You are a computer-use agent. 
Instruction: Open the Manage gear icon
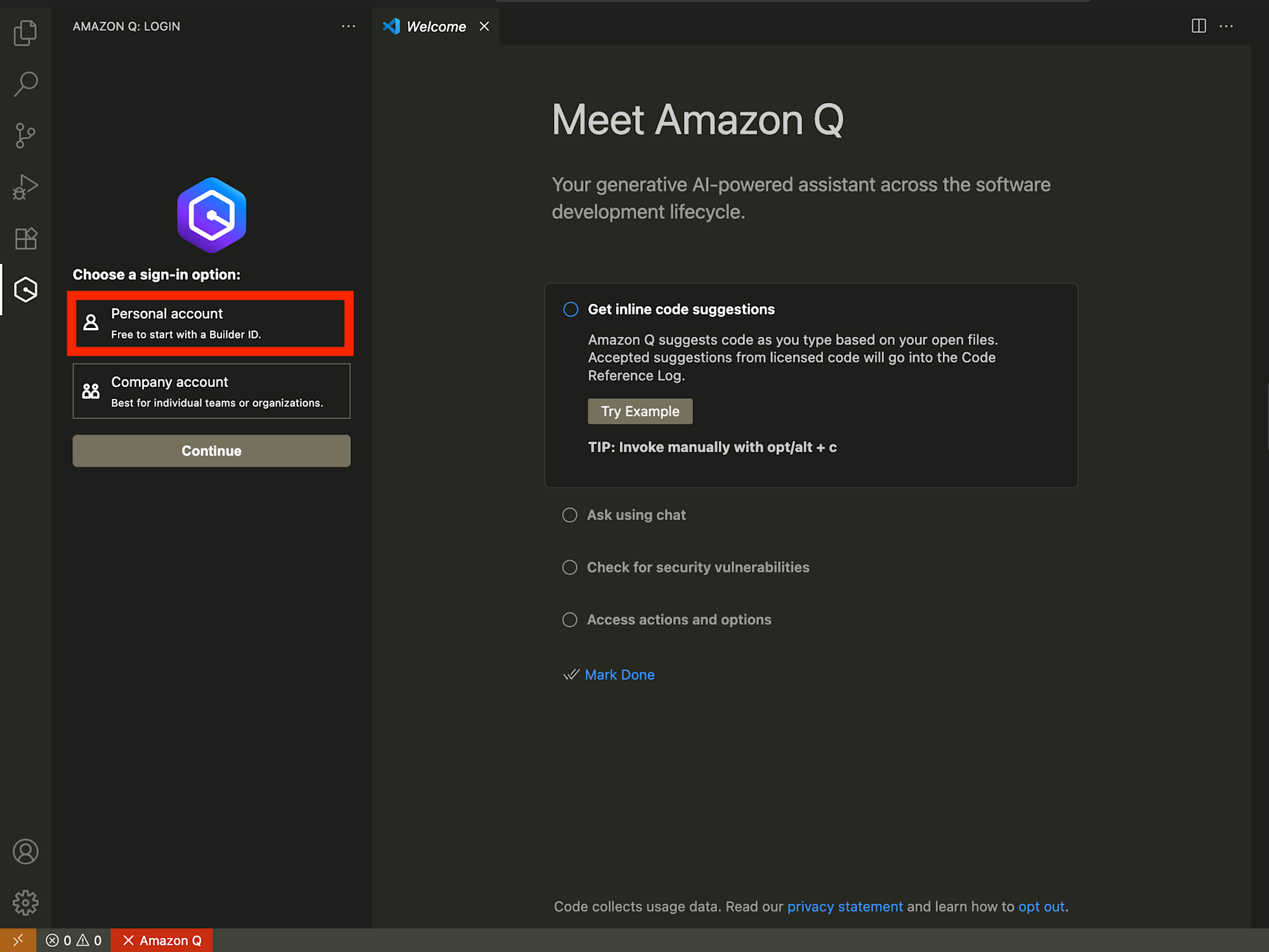click(25, 903)
